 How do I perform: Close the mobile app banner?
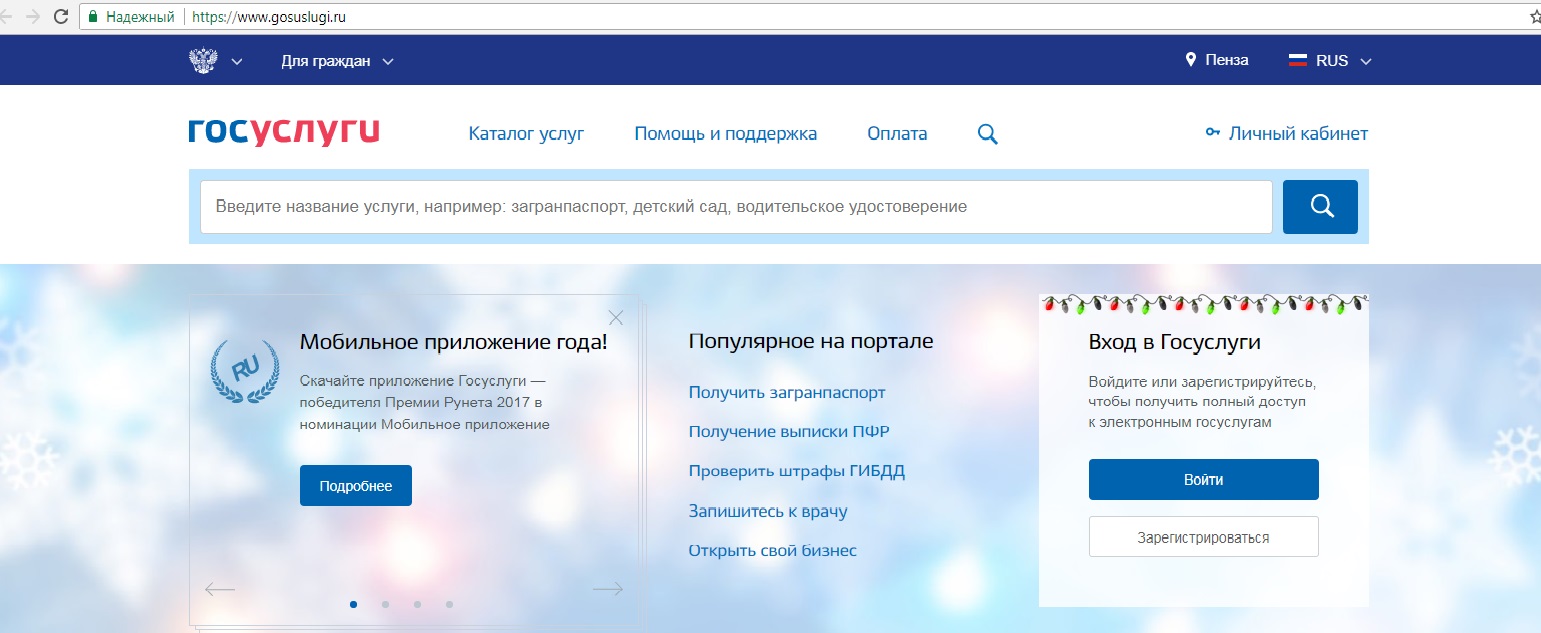[x=616, y=317]
